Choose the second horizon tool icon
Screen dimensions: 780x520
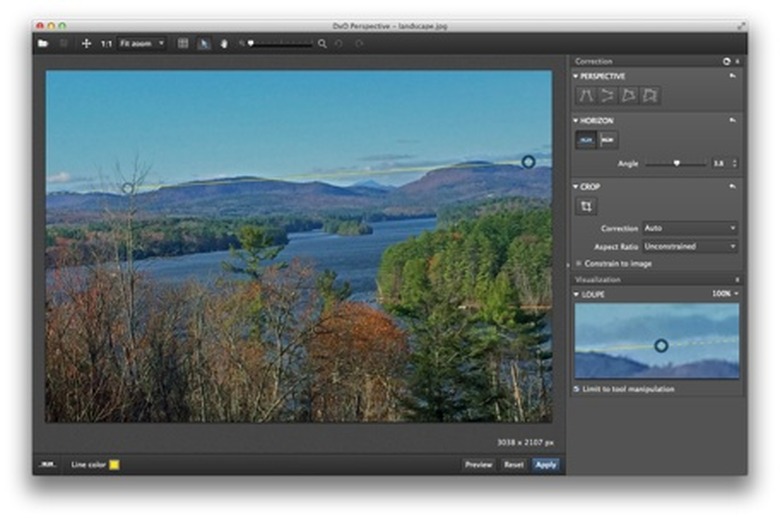(x=608, y=141)
